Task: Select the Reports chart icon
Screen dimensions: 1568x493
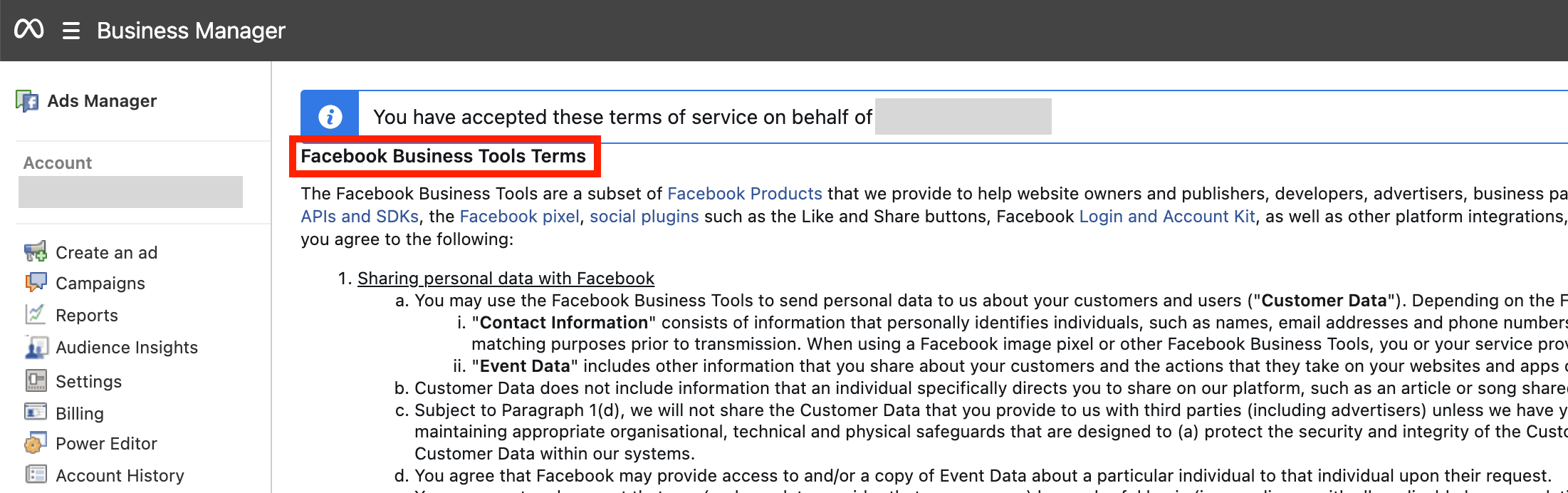Action: [x=36, y=315]
